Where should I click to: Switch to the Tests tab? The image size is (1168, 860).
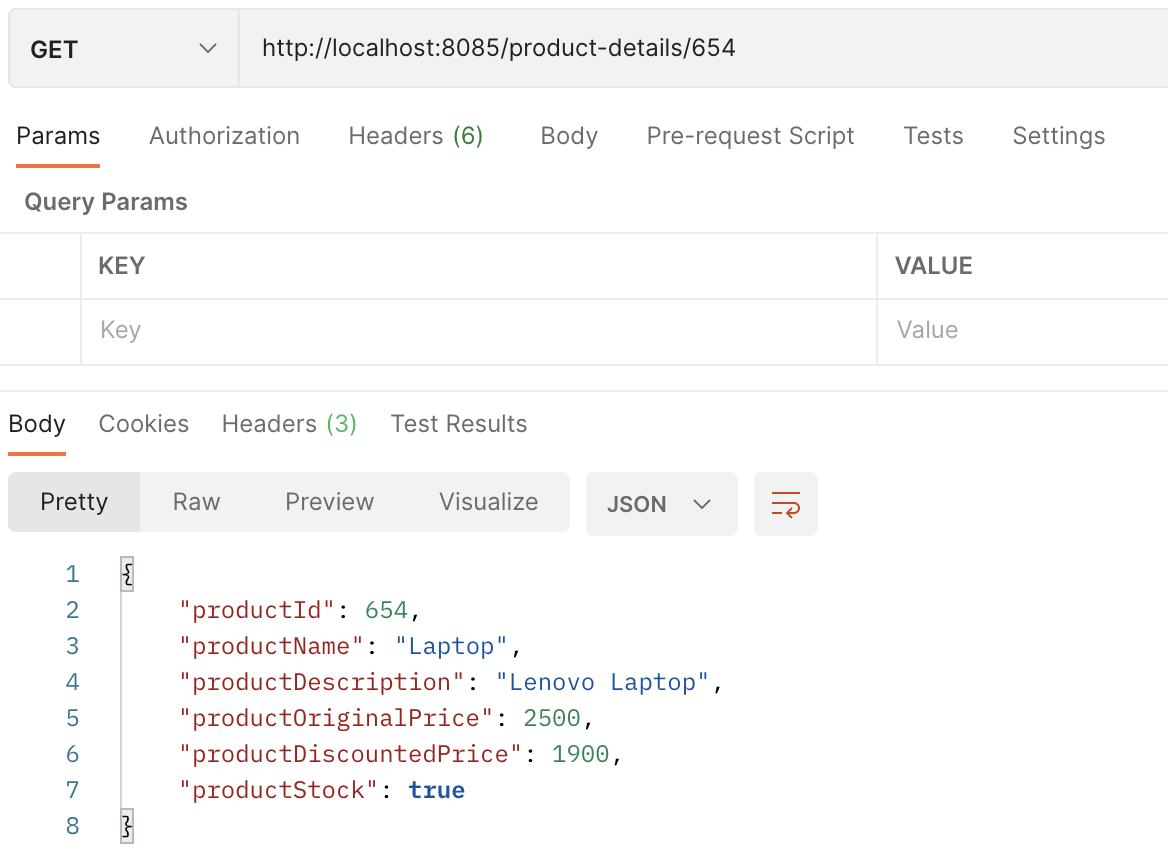click(933, 136)
